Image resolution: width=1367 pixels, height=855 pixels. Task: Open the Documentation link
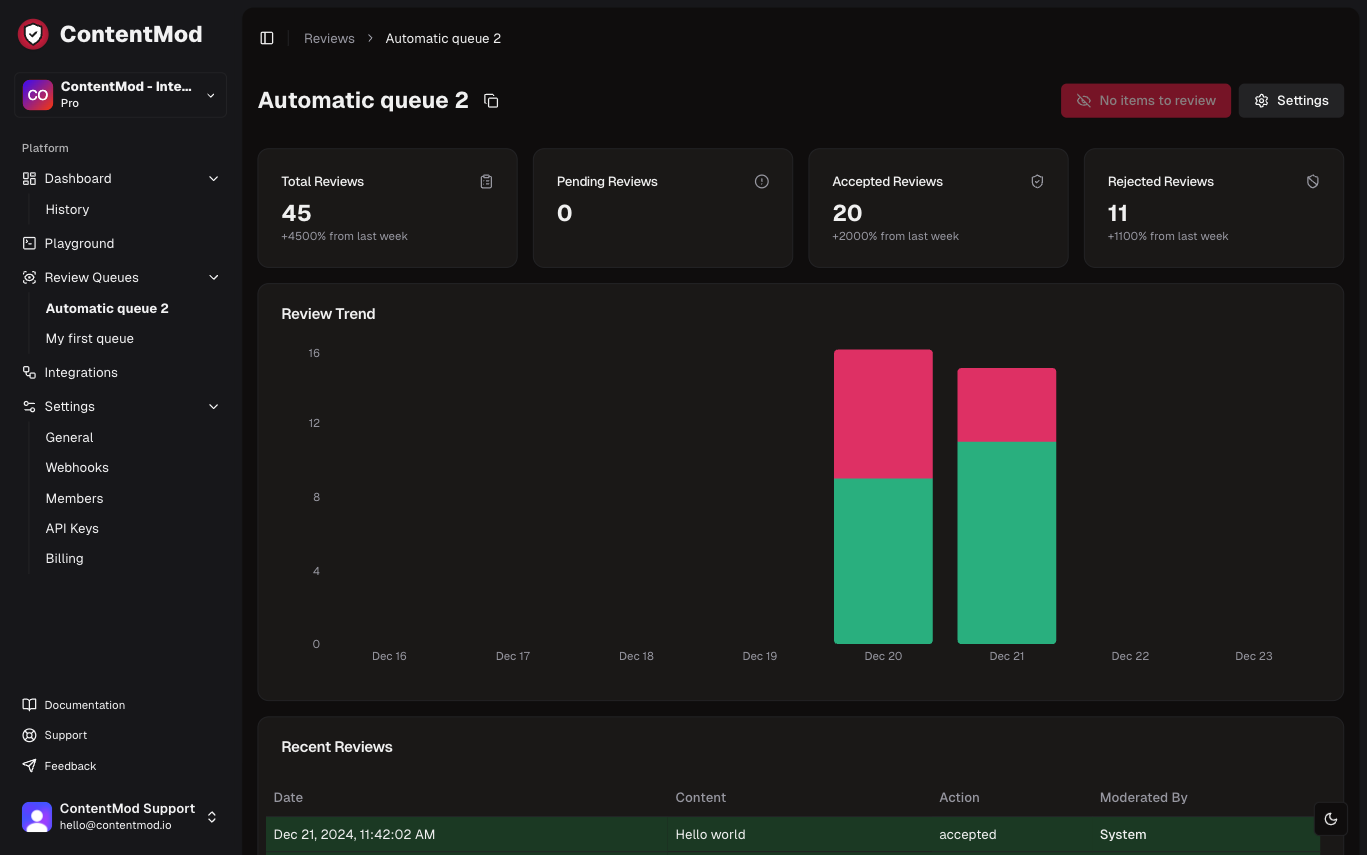85,705
